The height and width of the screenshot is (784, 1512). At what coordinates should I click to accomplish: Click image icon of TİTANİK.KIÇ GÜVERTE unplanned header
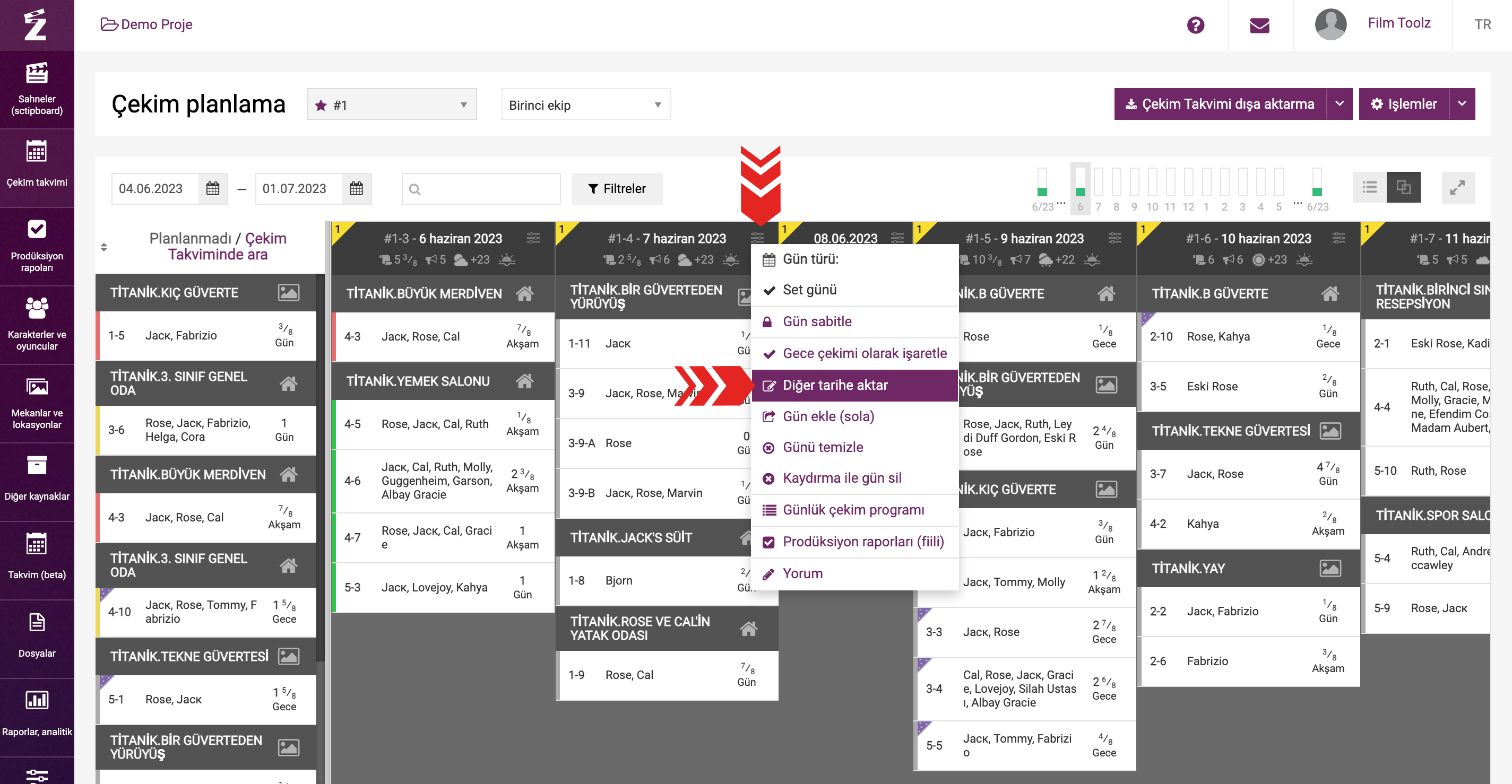pos(288,292)
